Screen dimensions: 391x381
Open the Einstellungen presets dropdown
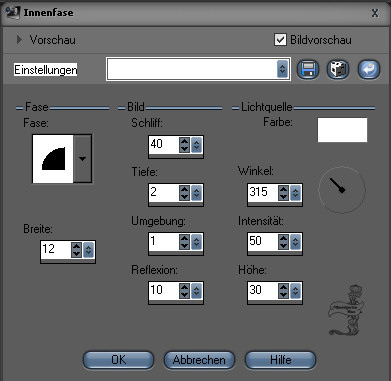[282, 69]
